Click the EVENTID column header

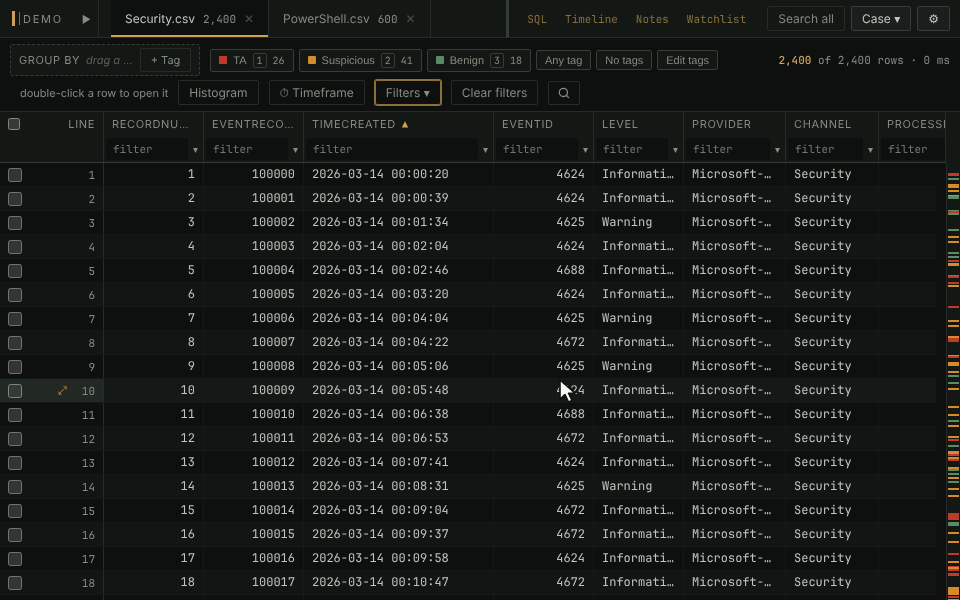click(x=527, y=124)
